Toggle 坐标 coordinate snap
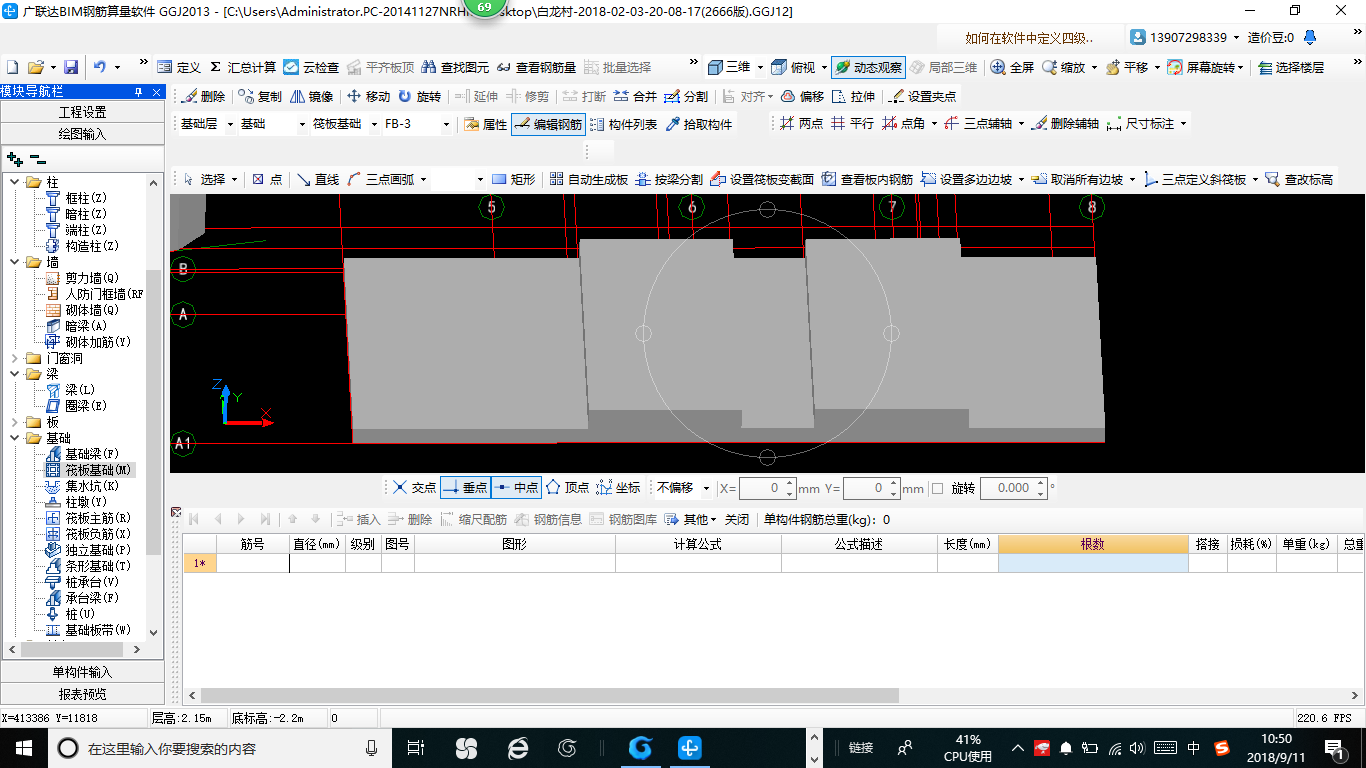The height and width of the screenshot is (768, 1366). click(618, 488)
